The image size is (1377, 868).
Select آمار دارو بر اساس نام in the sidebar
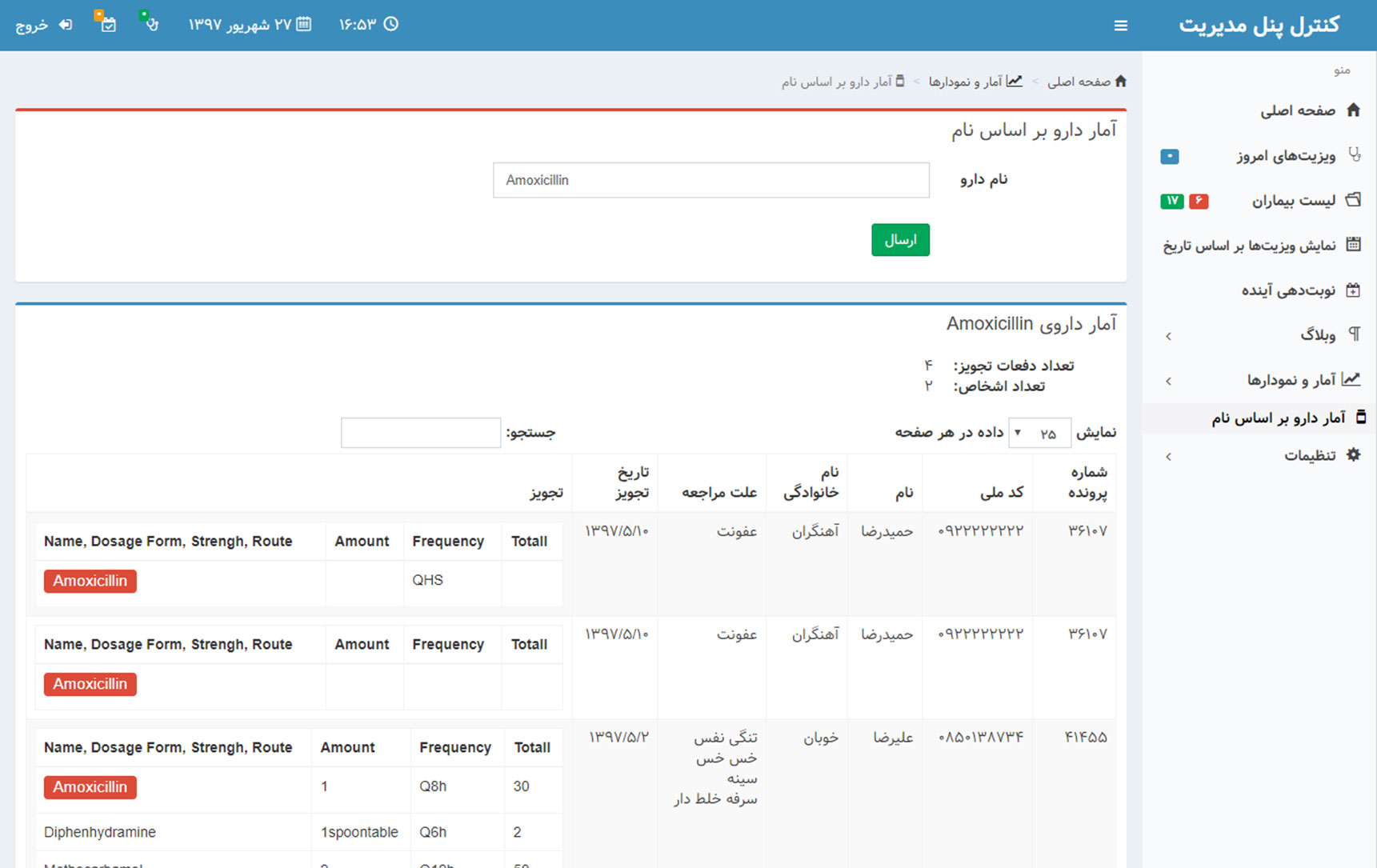(1278, 417)
